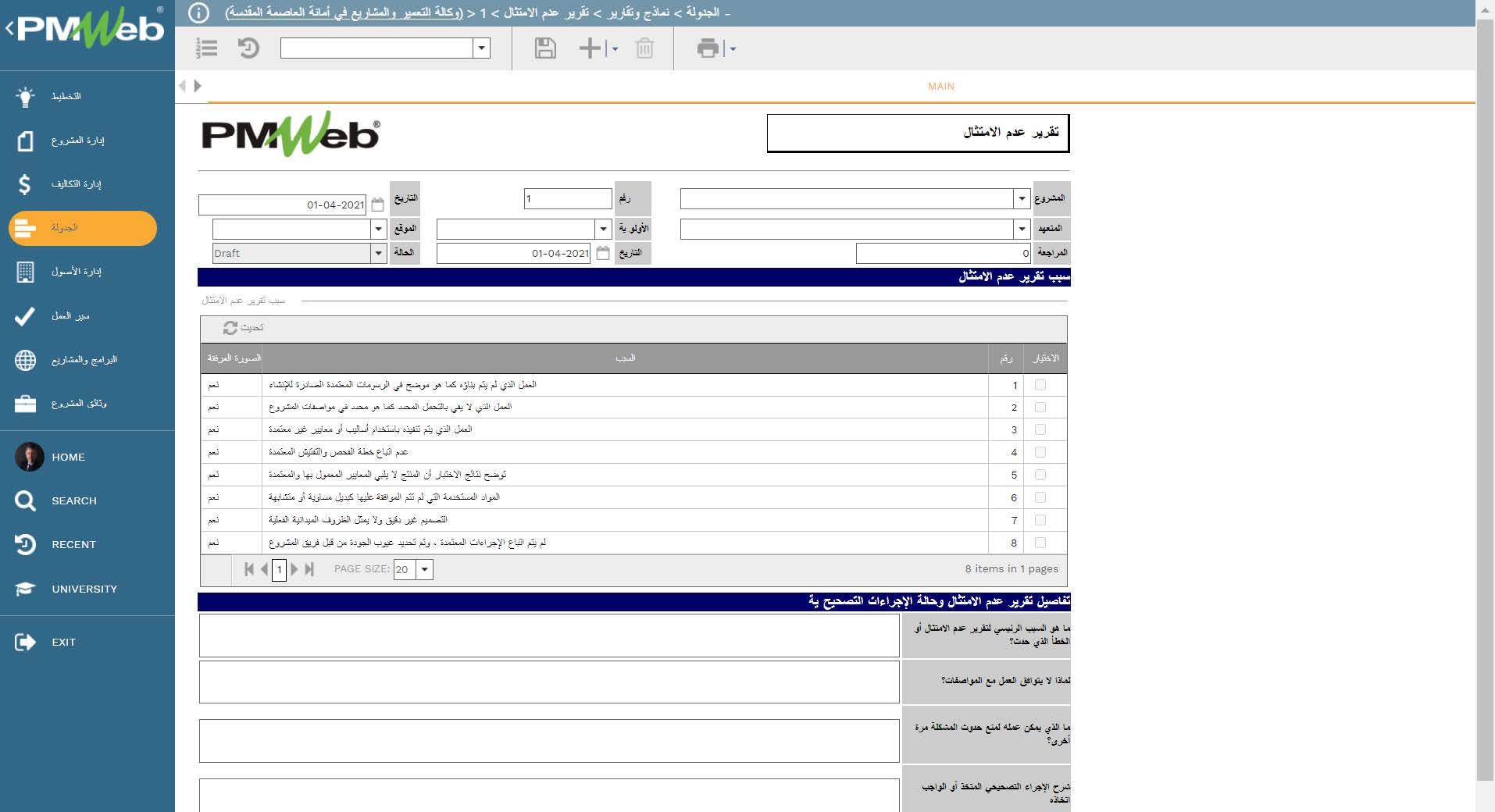Select الجدولة scheduling menu item
Viewport: 1495px width, 812px height.
point(83,228)
